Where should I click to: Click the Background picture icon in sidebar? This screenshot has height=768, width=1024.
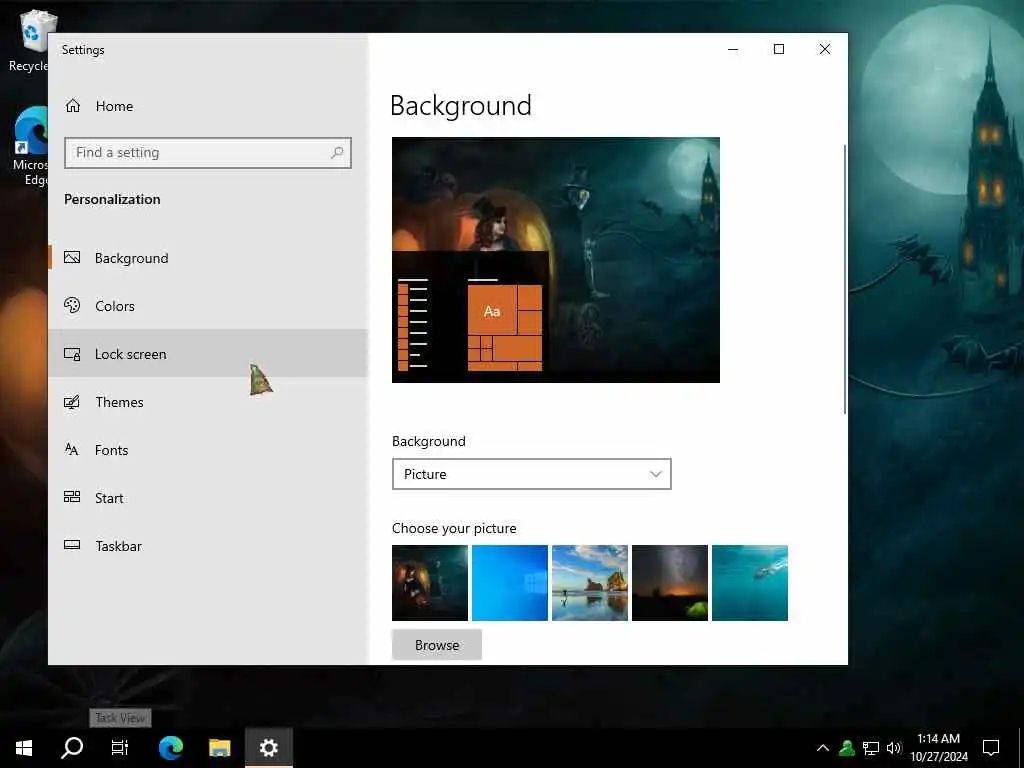tap(72, 257)
